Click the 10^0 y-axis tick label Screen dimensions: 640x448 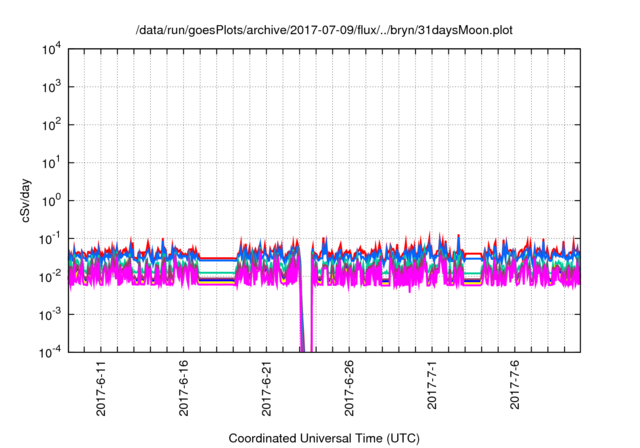pyautogui.click(x=51, y=200)
